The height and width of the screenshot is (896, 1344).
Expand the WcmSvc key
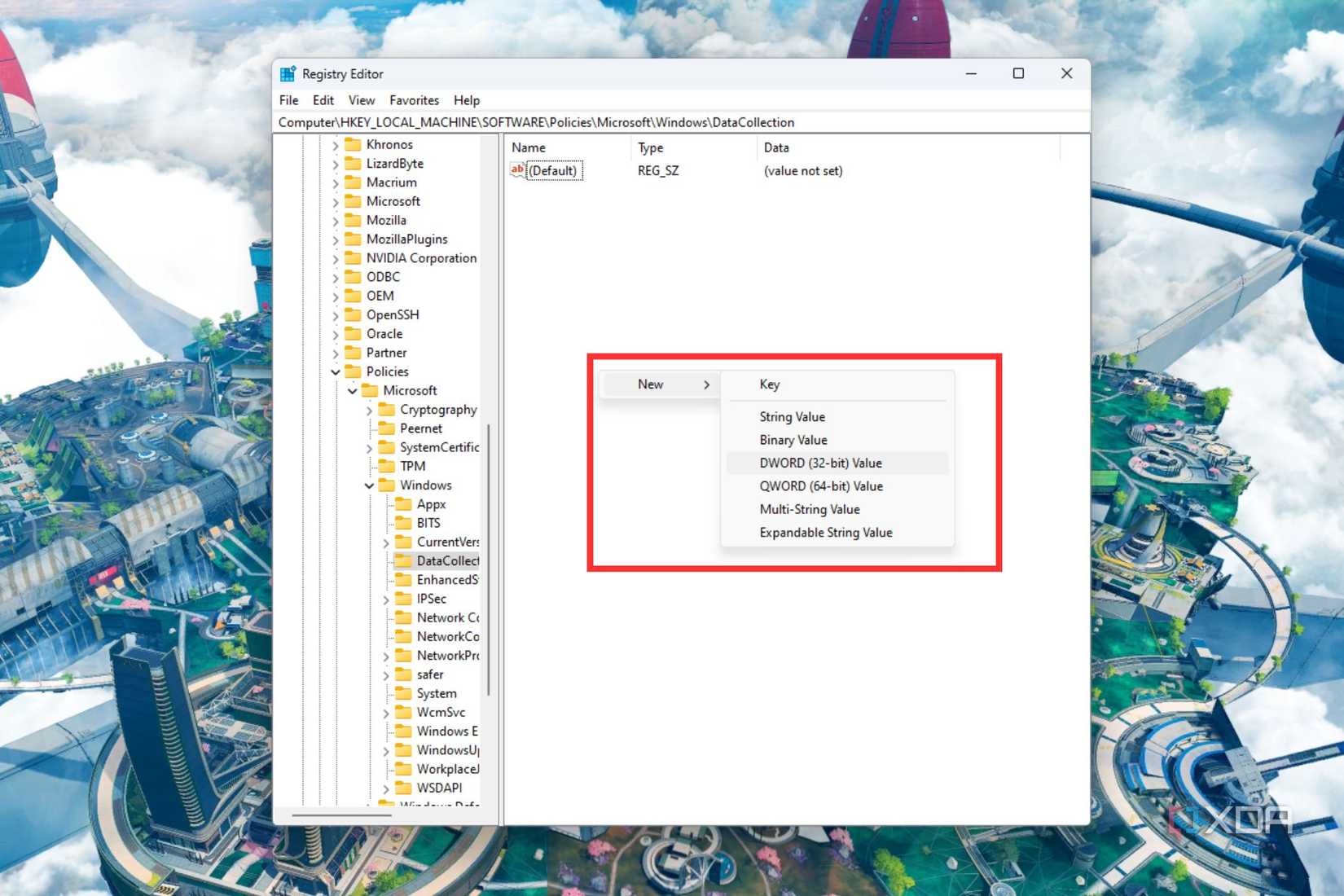coord(386,713)
